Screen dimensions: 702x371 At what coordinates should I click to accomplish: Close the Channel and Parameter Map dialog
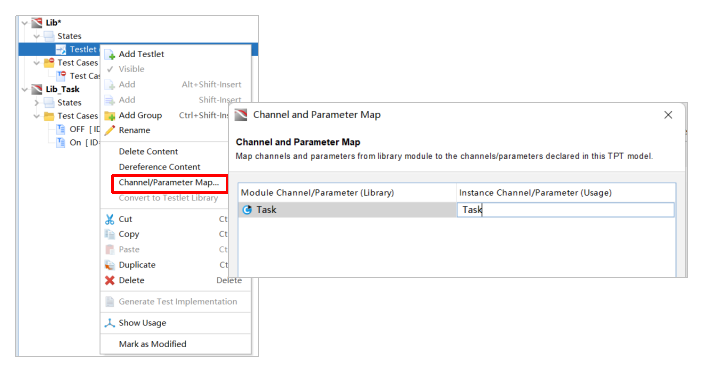(x=668, y=115)
